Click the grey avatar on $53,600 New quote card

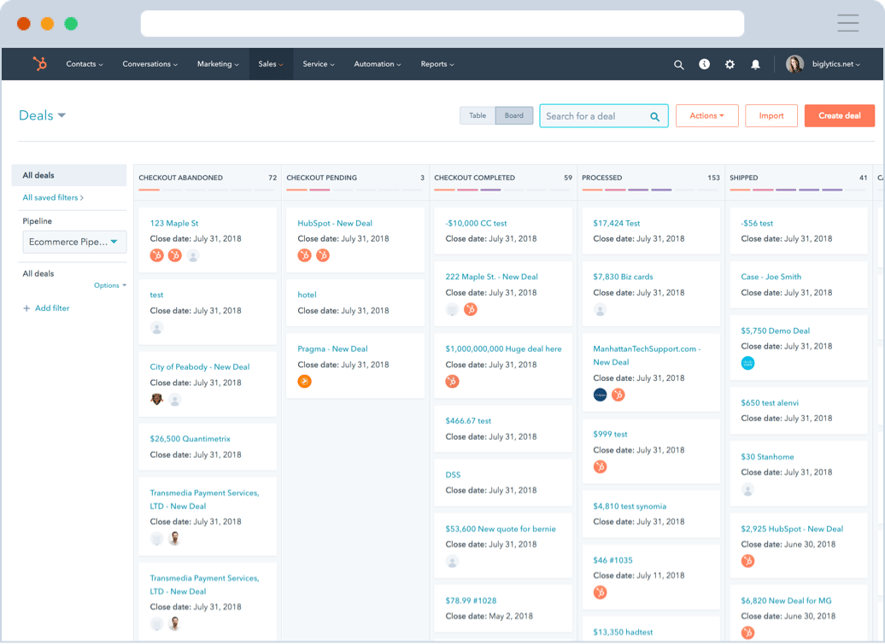[x=452, y=562]
